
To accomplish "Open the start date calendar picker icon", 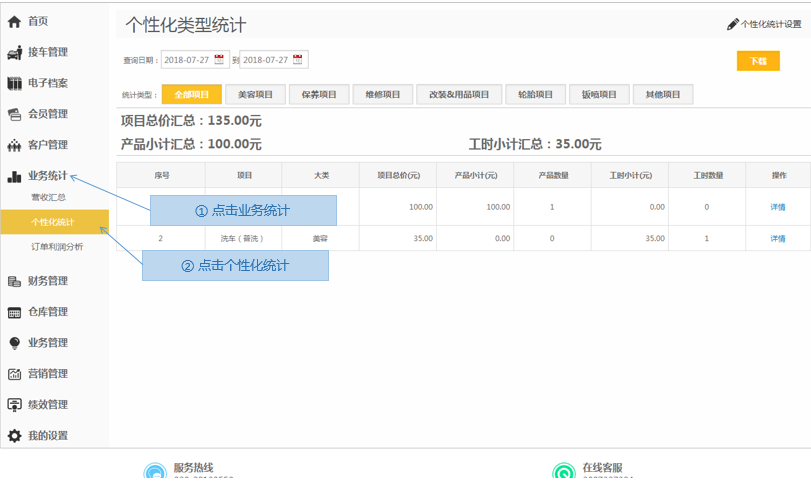I will [219, 60].
